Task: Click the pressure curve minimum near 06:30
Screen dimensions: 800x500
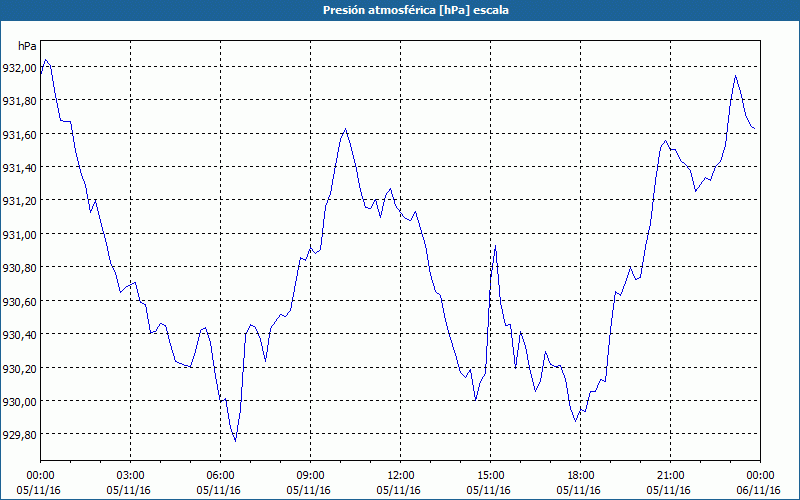Action: (235, 441)
